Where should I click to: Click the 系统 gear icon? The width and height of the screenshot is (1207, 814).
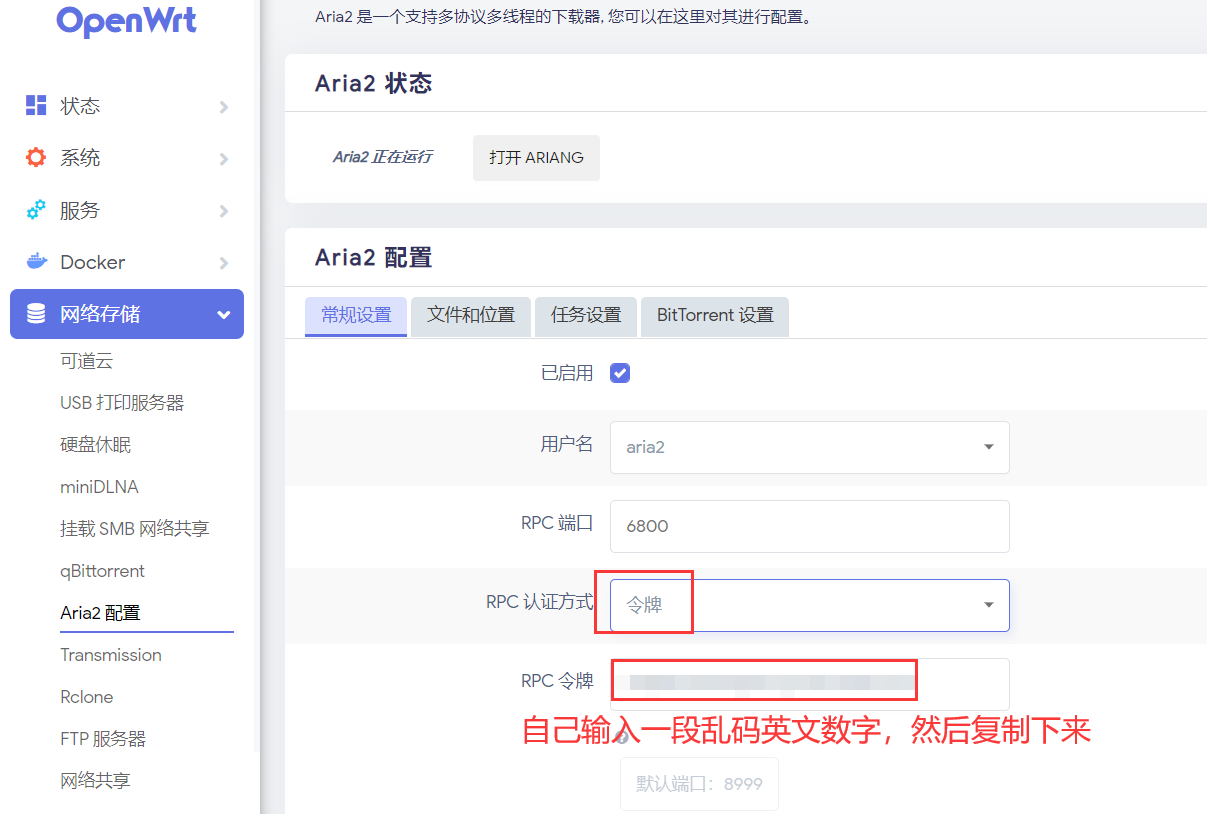point(36,157)
